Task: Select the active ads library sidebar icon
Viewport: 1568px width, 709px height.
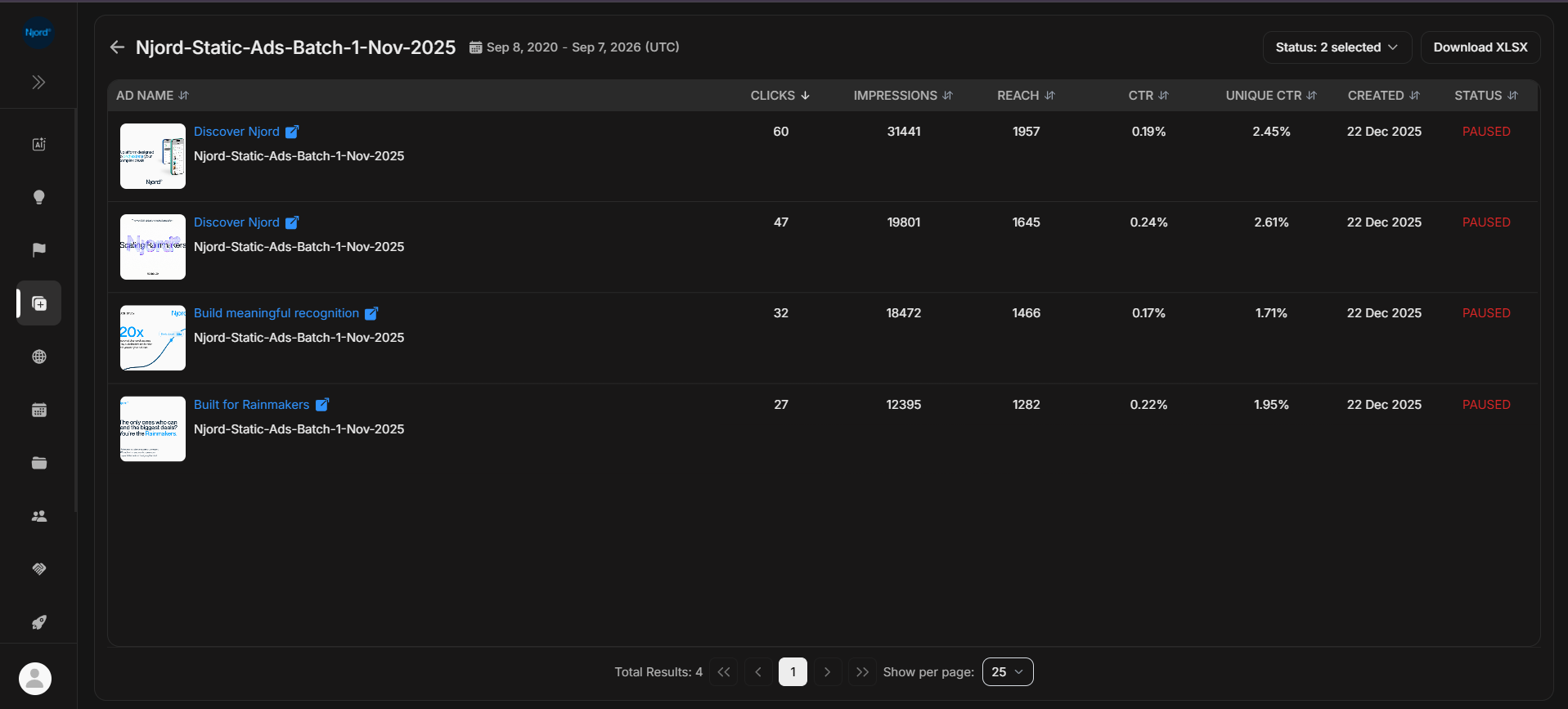Action: pyautogui.click(x=38, y=303)
